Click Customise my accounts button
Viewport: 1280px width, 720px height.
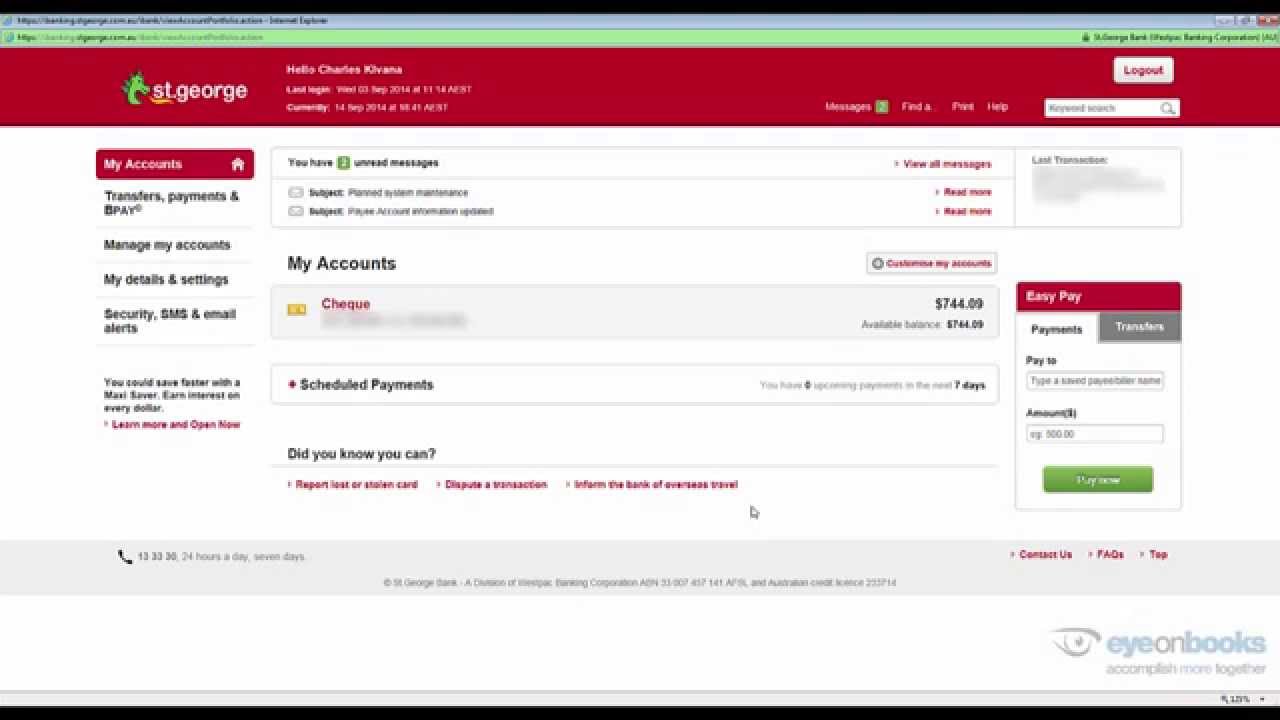[932, 264]
